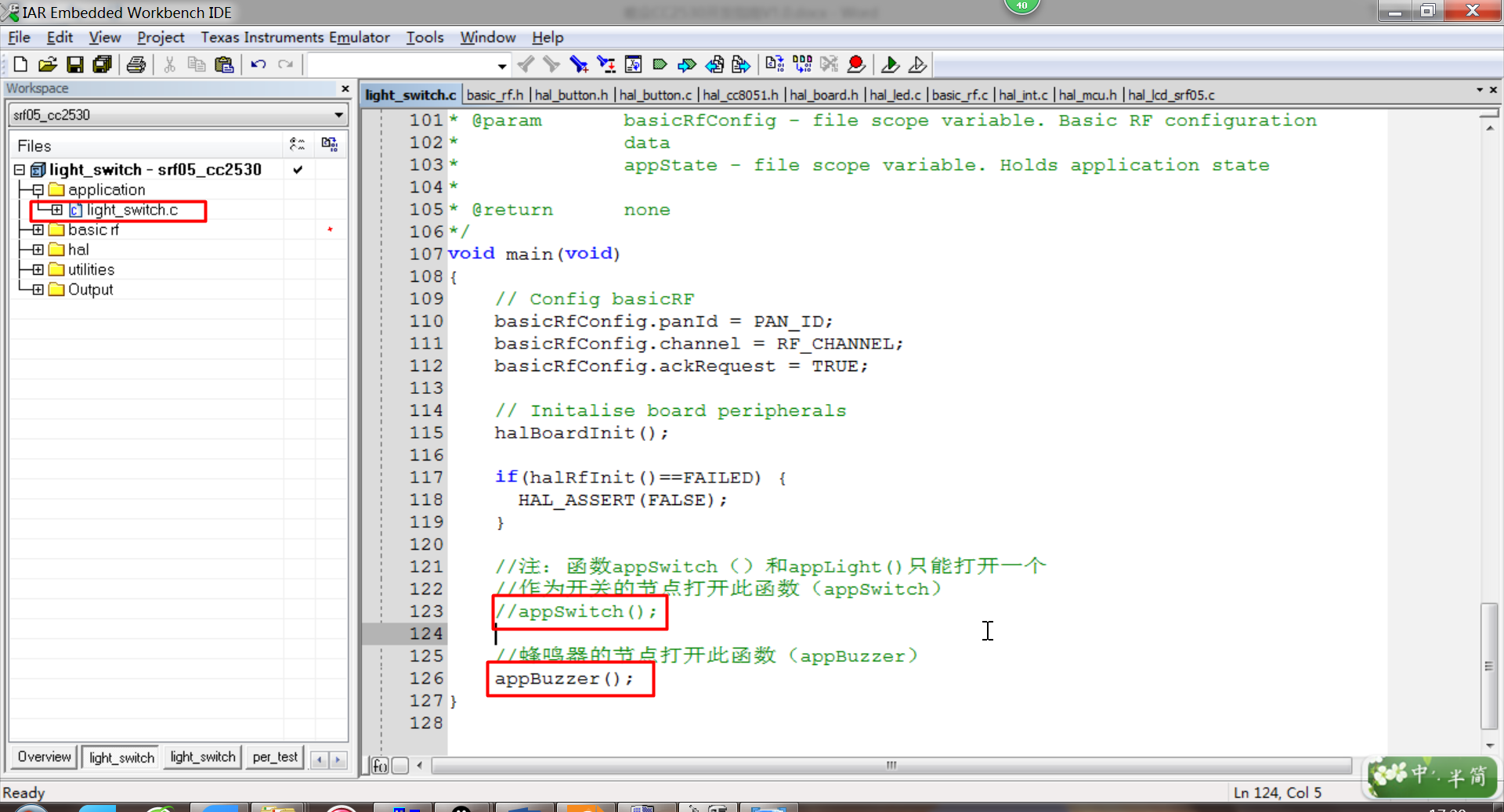Click the Save All toolbar icon

tap(102, 65)
